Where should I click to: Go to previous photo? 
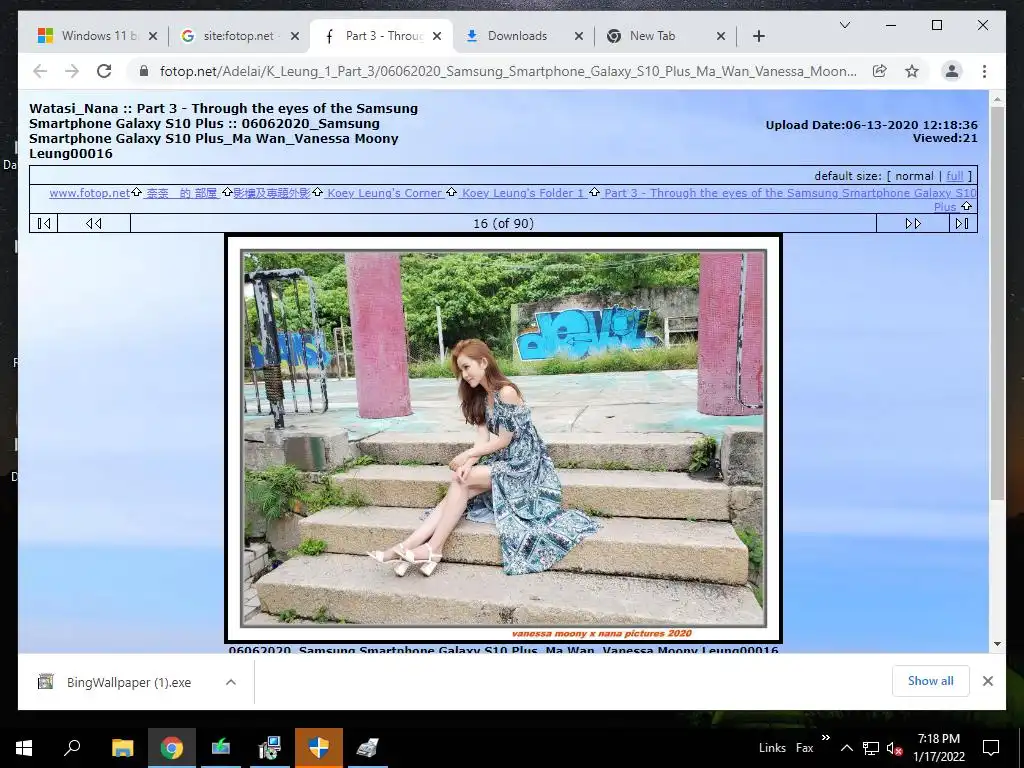[94, 223]
